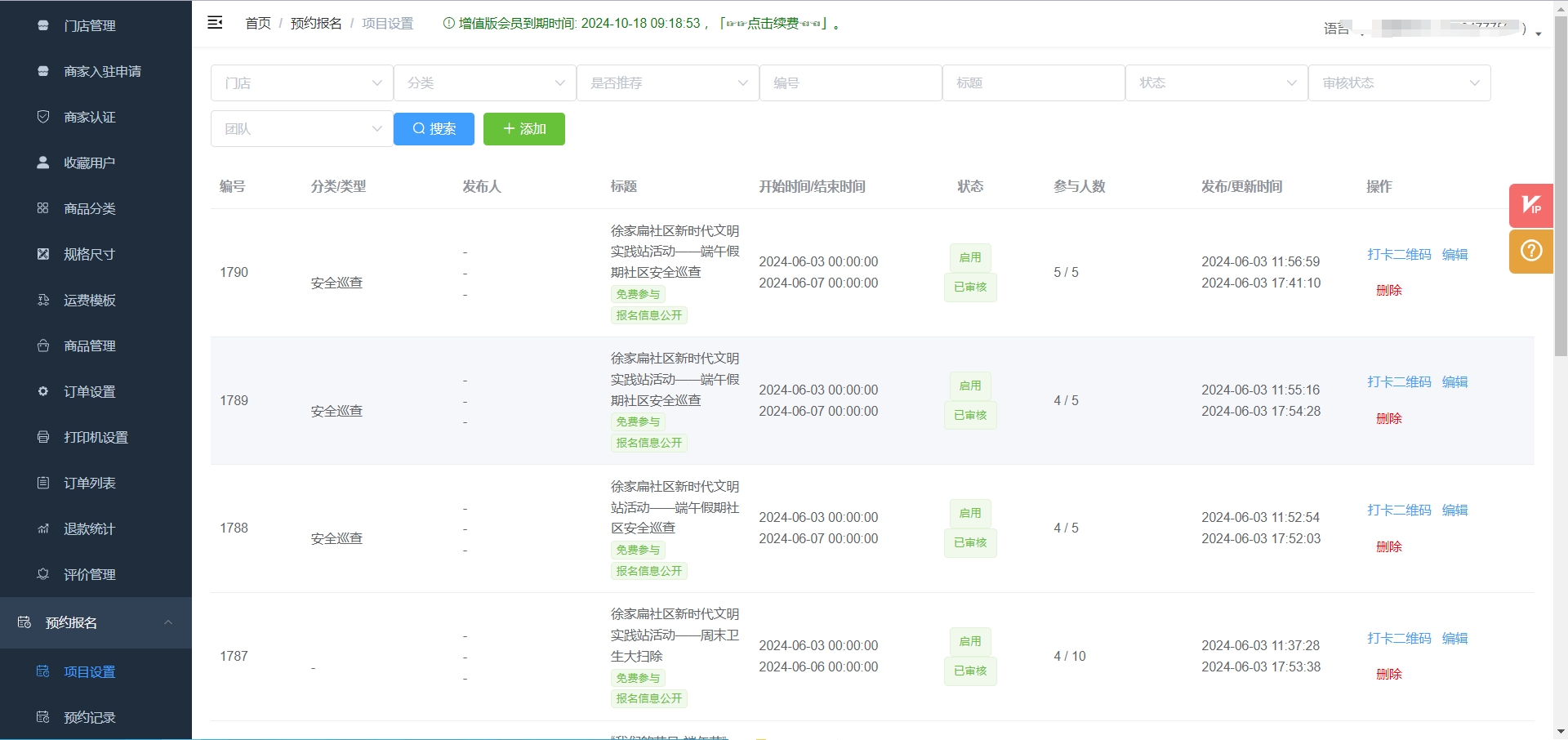The width and height of the screenshot is (1568, 740).
Task: Click the 规格尺寸 icon in sidebar
Action: point(43,254)
